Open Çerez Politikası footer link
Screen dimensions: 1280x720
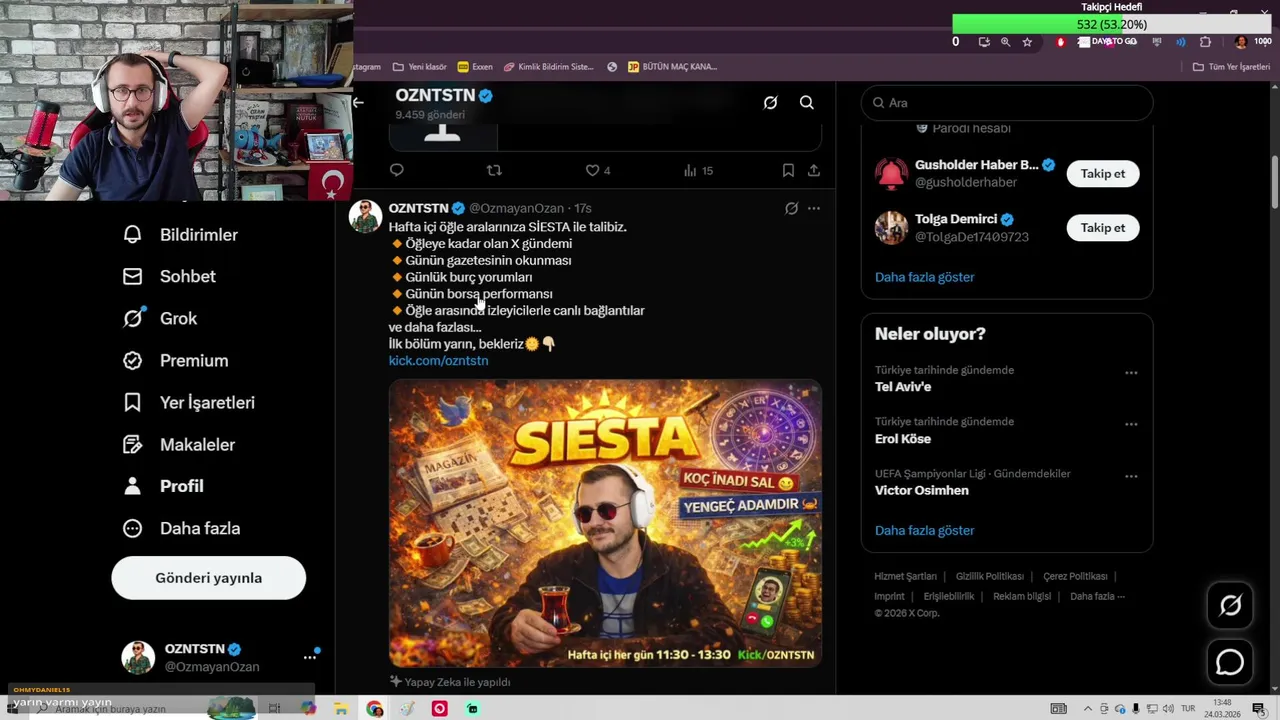1075,576
